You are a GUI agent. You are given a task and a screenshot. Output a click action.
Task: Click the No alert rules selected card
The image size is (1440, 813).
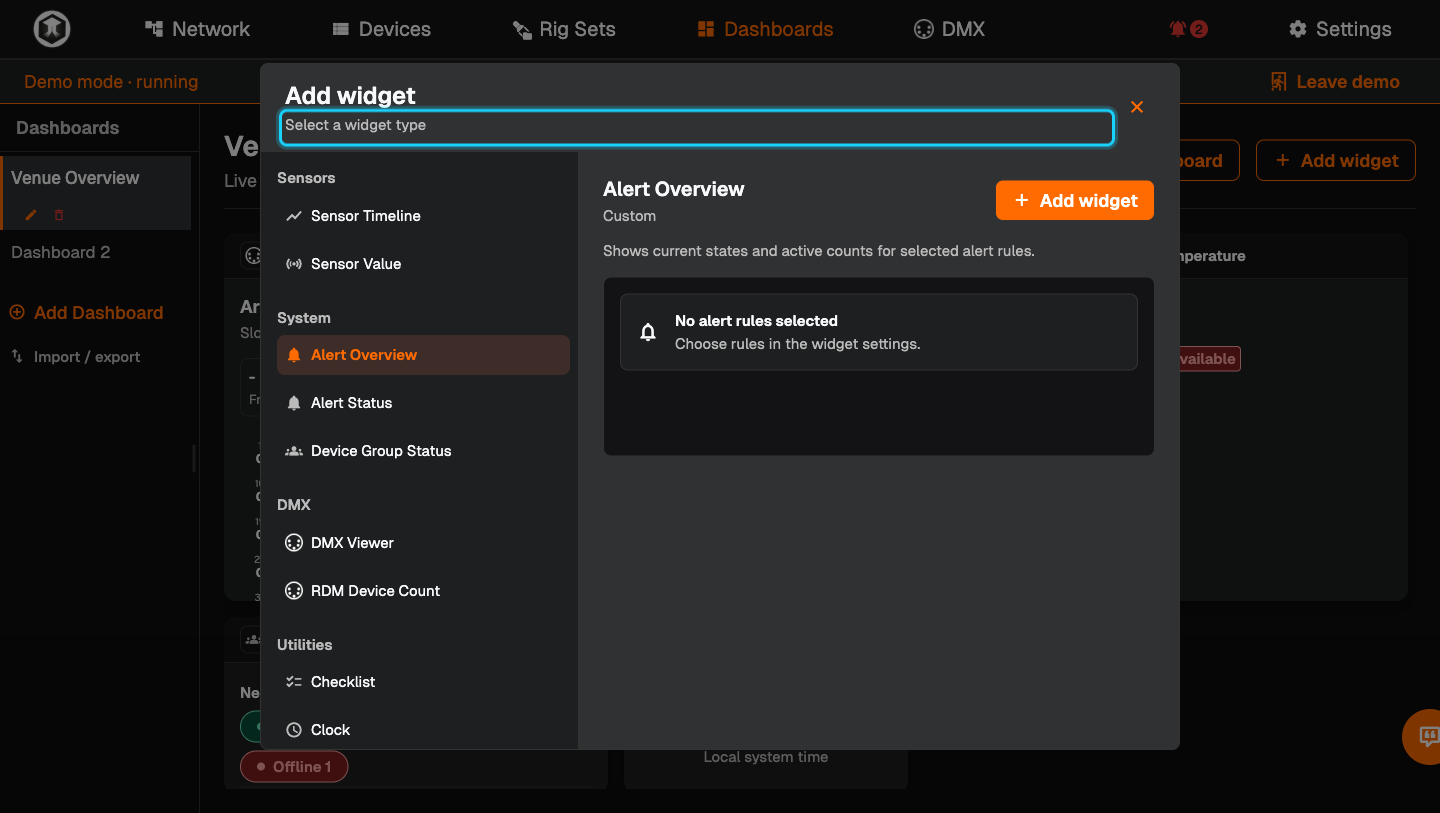(x=879, y=332)
